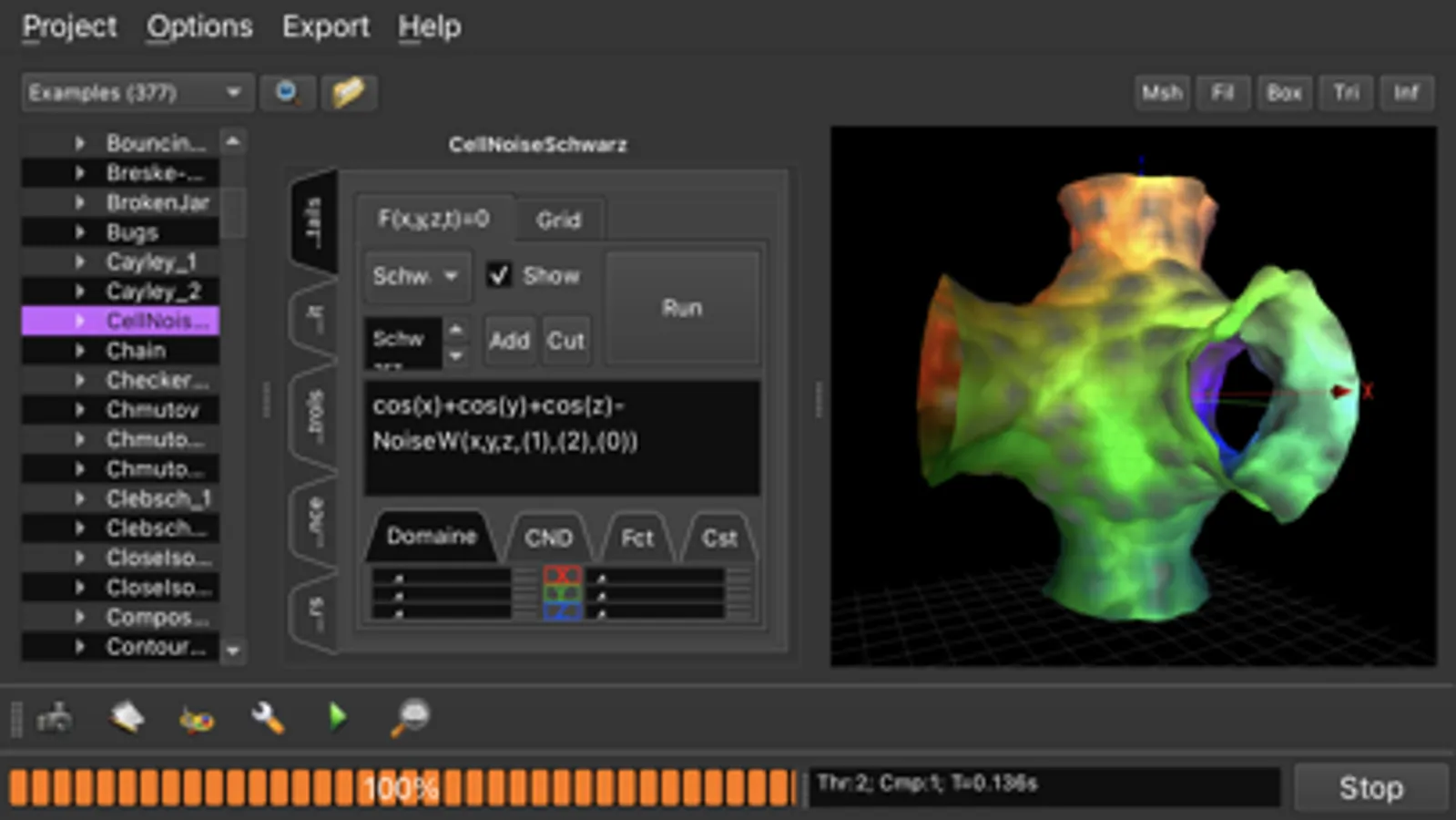Click the 3D surface render viewport
This screenshot has width=1456, height=820.
(x=1134, y=396)
